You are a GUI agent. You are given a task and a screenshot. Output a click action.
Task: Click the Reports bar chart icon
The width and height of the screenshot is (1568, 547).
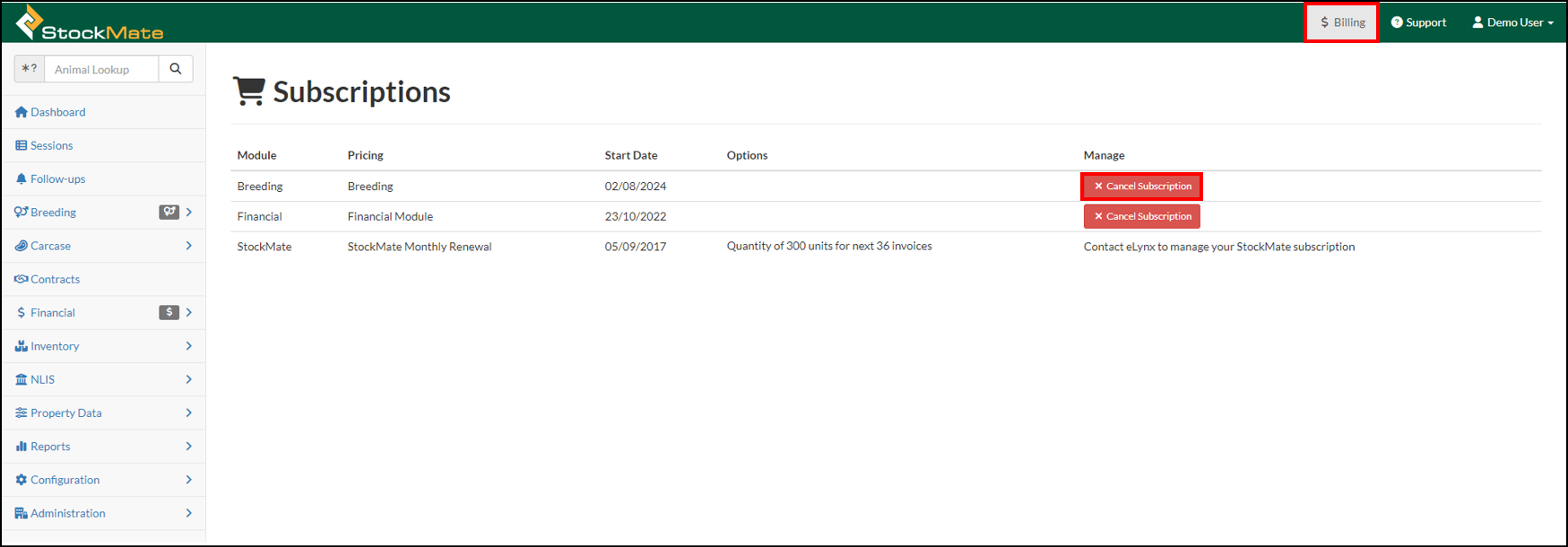(22, 447)
